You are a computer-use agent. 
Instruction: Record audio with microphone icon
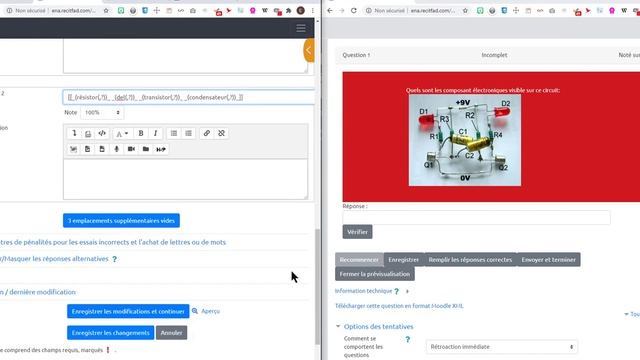117,149
